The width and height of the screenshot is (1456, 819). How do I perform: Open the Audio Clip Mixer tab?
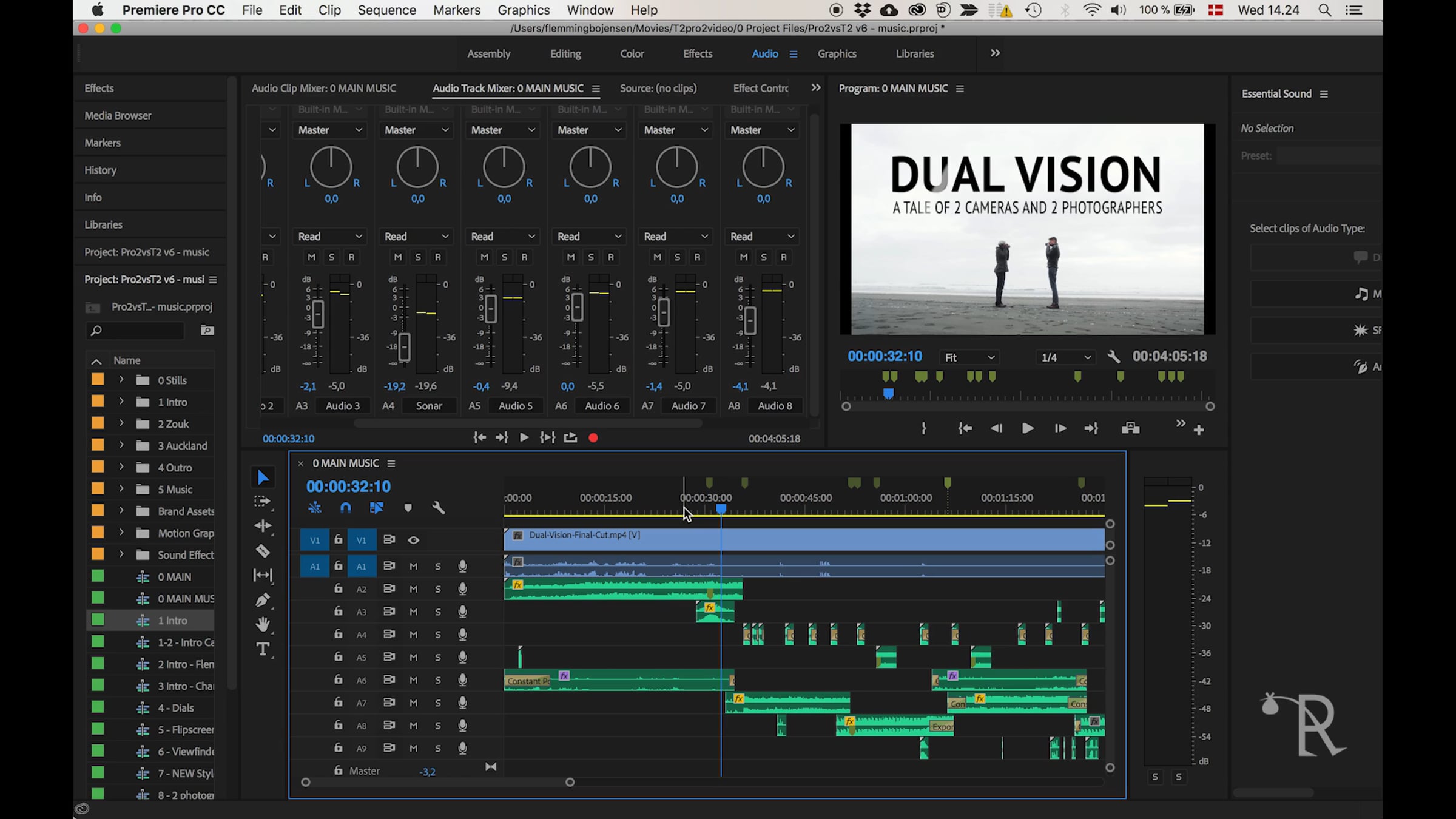[324, 88]
